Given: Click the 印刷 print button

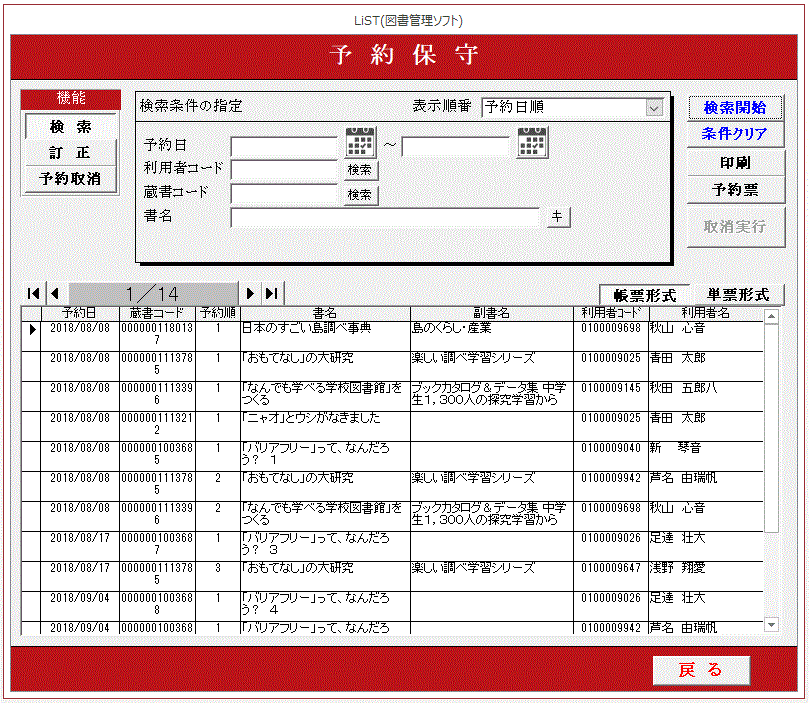Looking at the screenshot, I should (735, 163).
